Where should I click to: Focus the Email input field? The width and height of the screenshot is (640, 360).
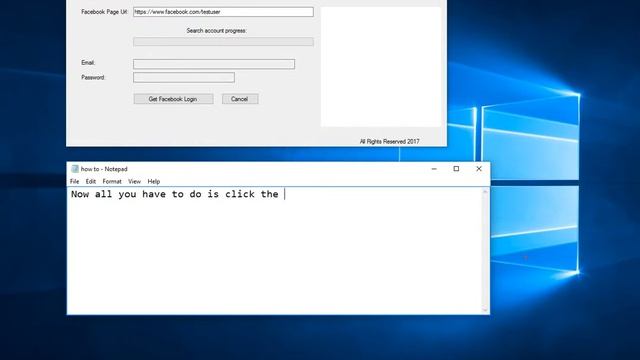(214, 64)
